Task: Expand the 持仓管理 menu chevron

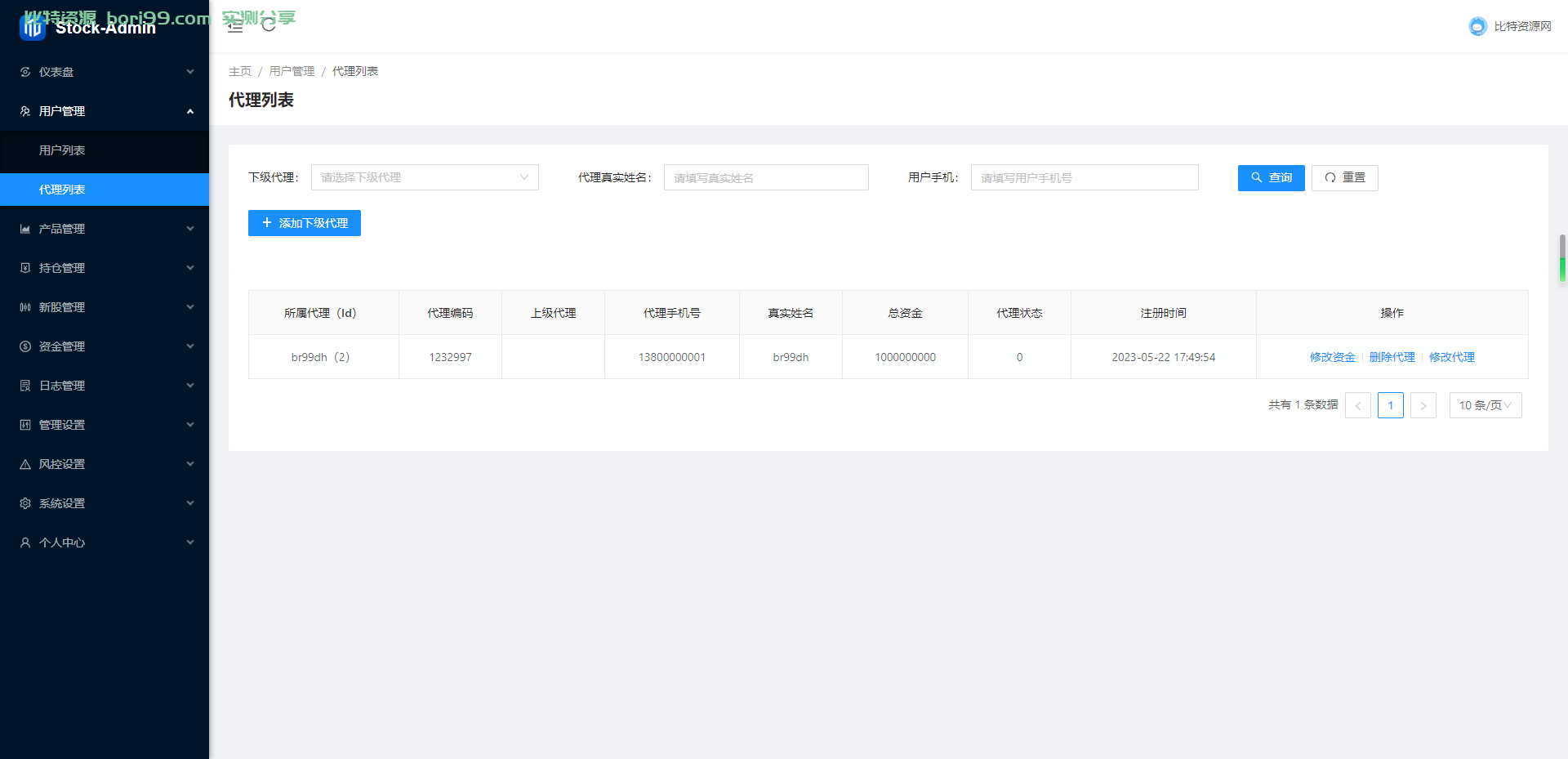Action: pos(190,268)
